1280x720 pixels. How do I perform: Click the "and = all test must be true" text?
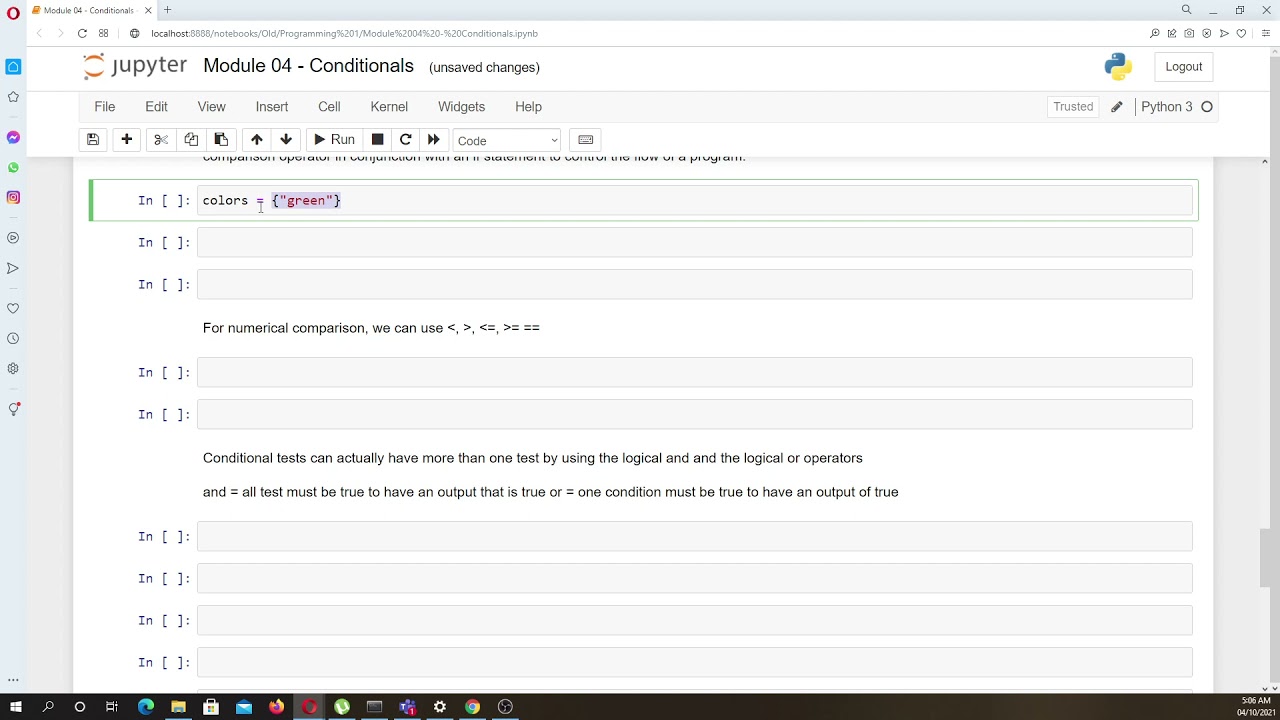click(550, 492)
